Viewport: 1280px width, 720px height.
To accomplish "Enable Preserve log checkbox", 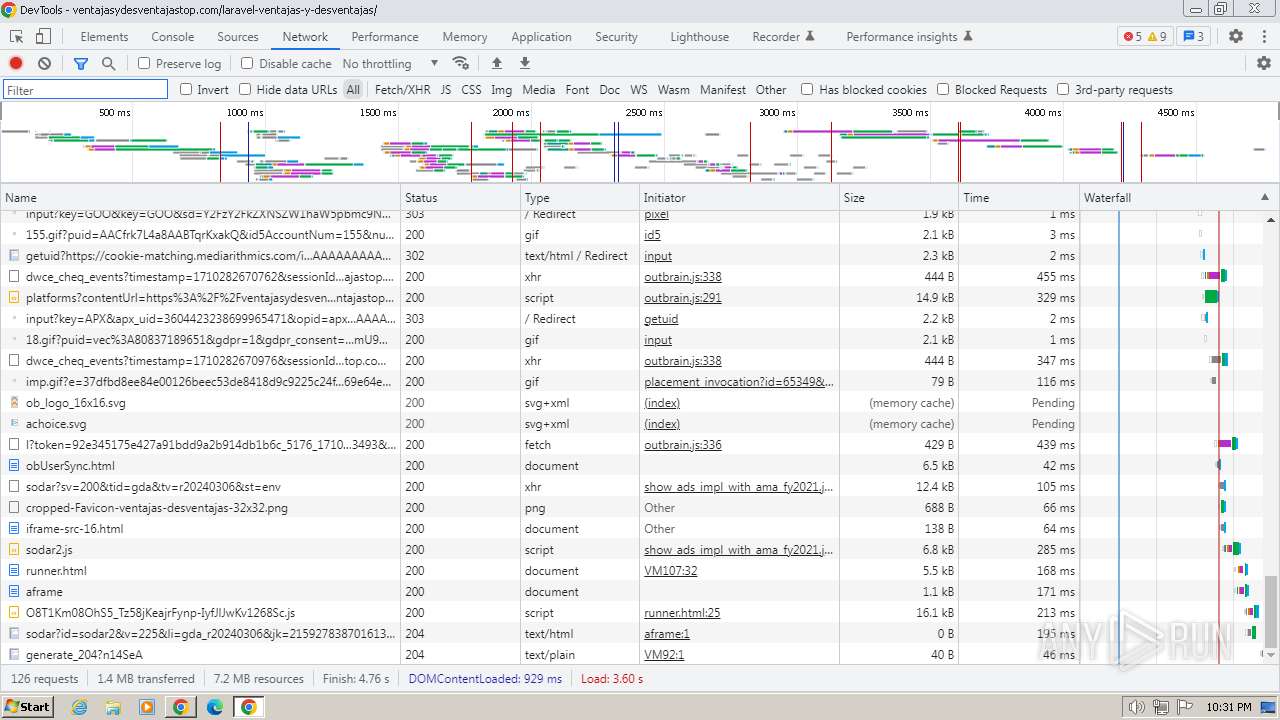I will coord(144,63).
